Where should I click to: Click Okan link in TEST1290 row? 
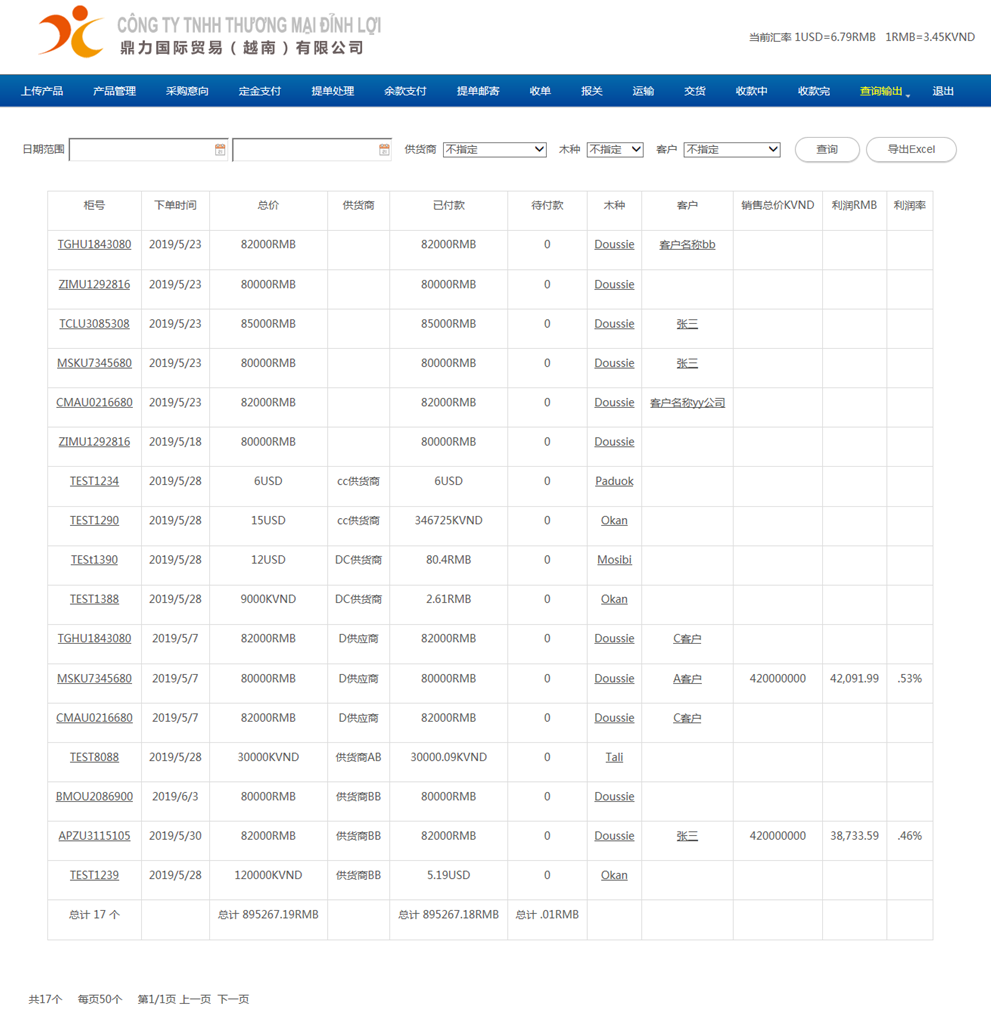click(615, 521)
